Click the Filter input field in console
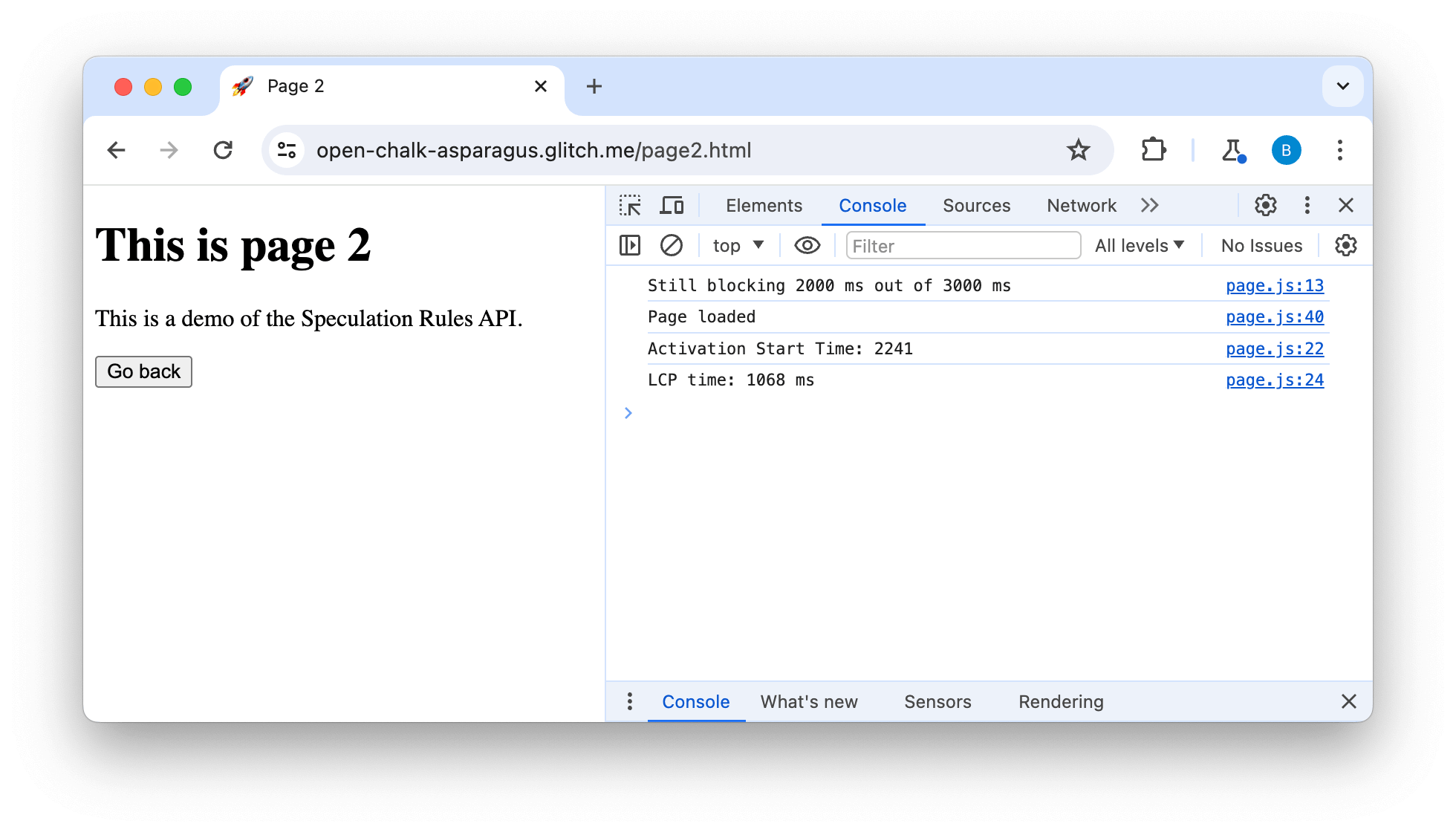Screen dimensions: 1456x832 click(960, 246)
